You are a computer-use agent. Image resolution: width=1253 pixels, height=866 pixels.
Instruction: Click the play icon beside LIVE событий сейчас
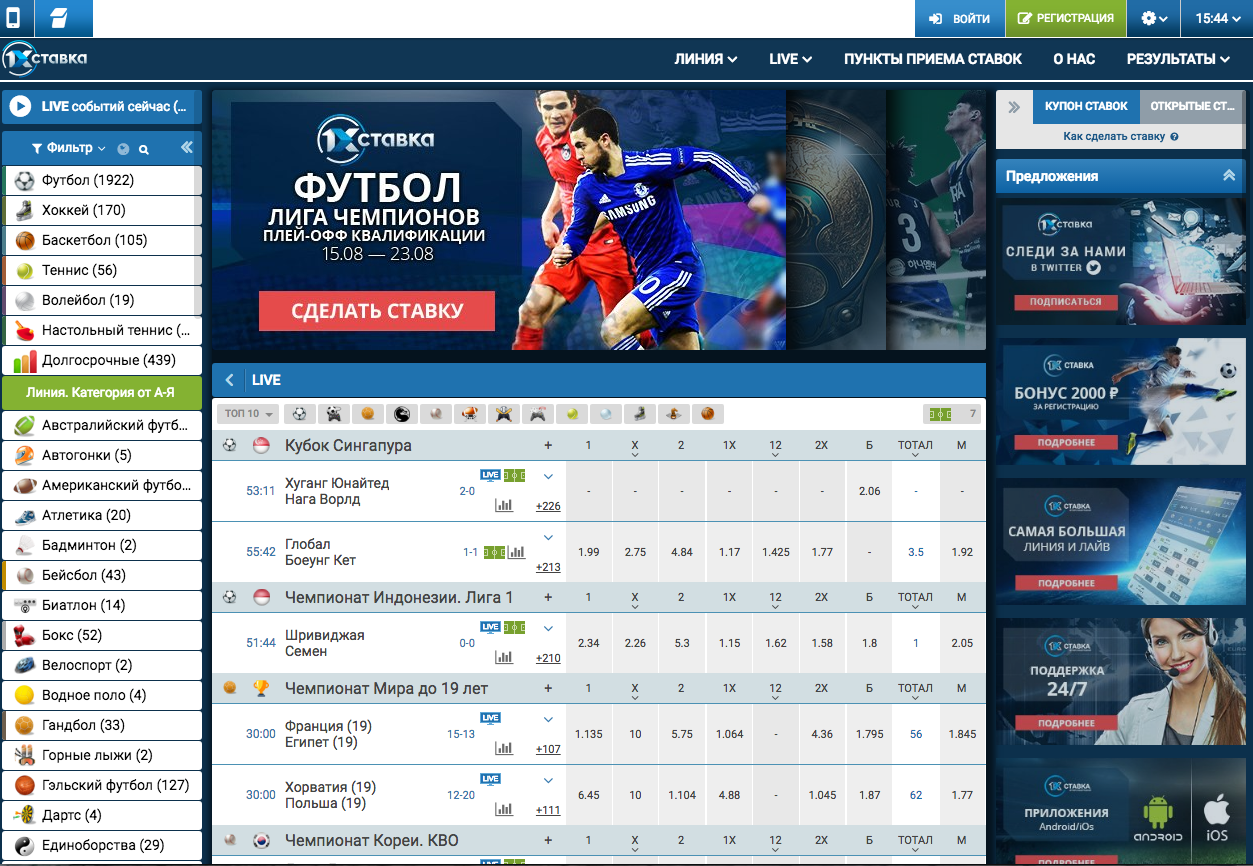20,106
